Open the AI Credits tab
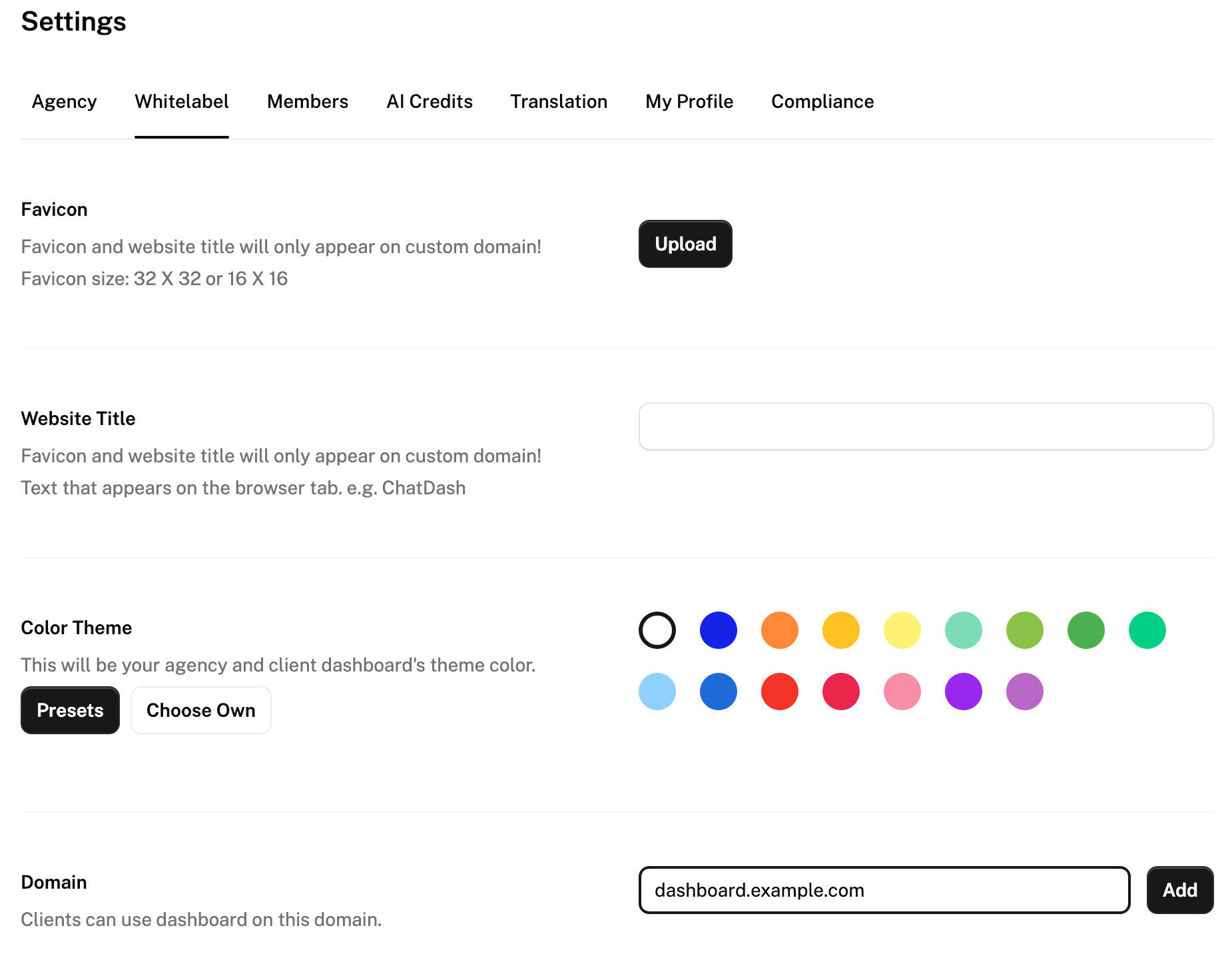Image resolution: width=1232 pixels, height=974 pixels. (429, 101)
